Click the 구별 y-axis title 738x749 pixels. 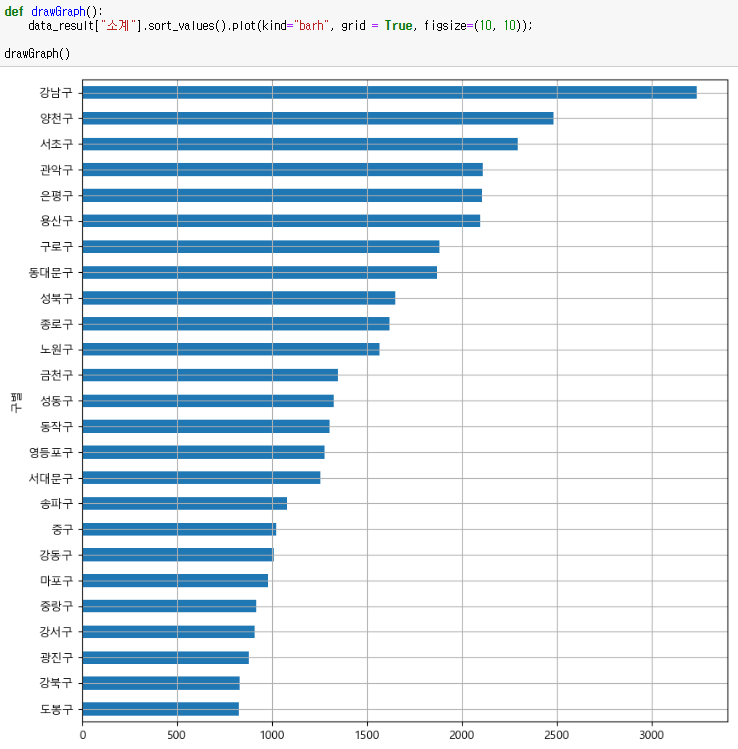click(x=16, y=402)
